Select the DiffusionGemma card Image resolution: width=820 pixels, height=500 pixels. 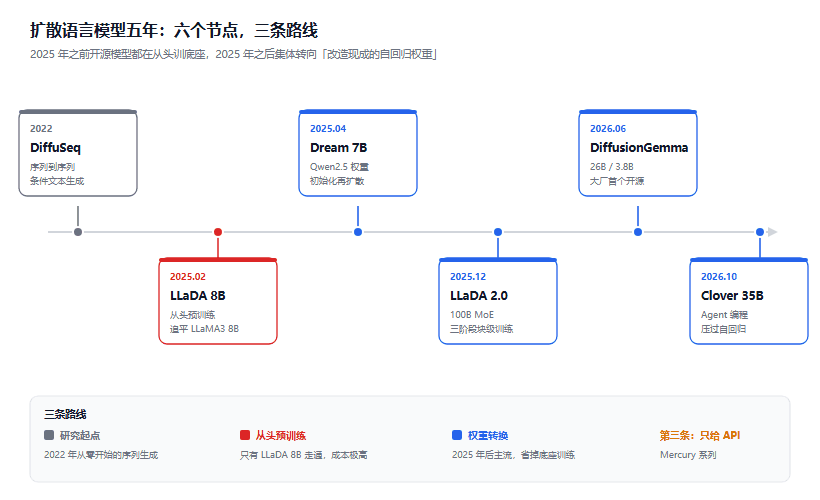click(638, 153)
